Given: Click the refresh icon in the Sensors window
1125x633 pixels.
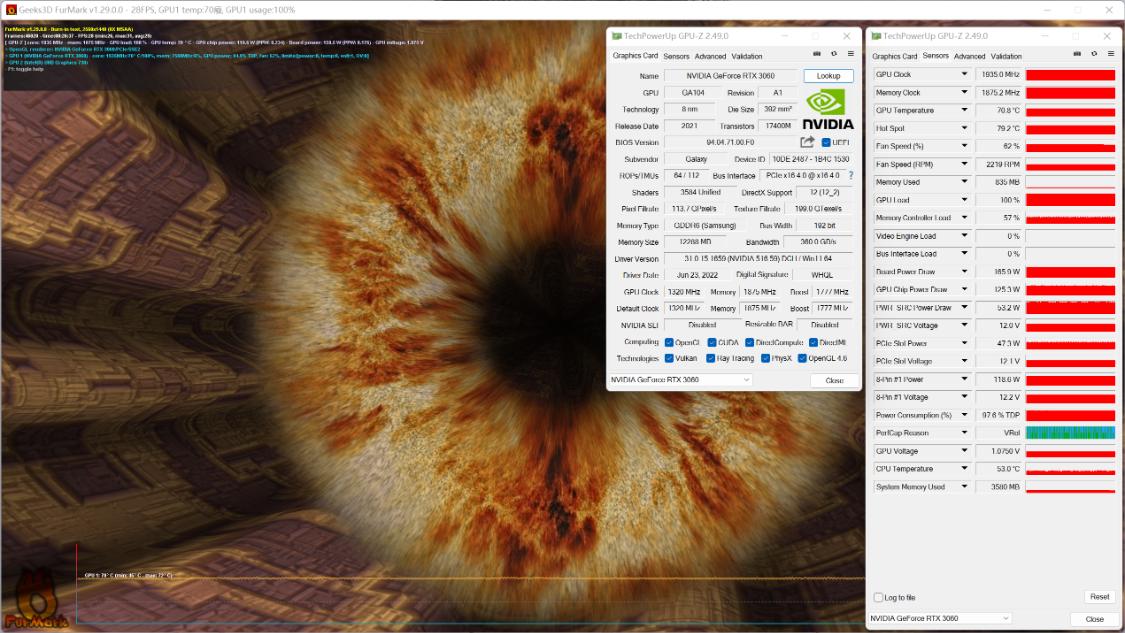Looking at the screenshot, I should pyautogui.click(x=1094, y=54).
